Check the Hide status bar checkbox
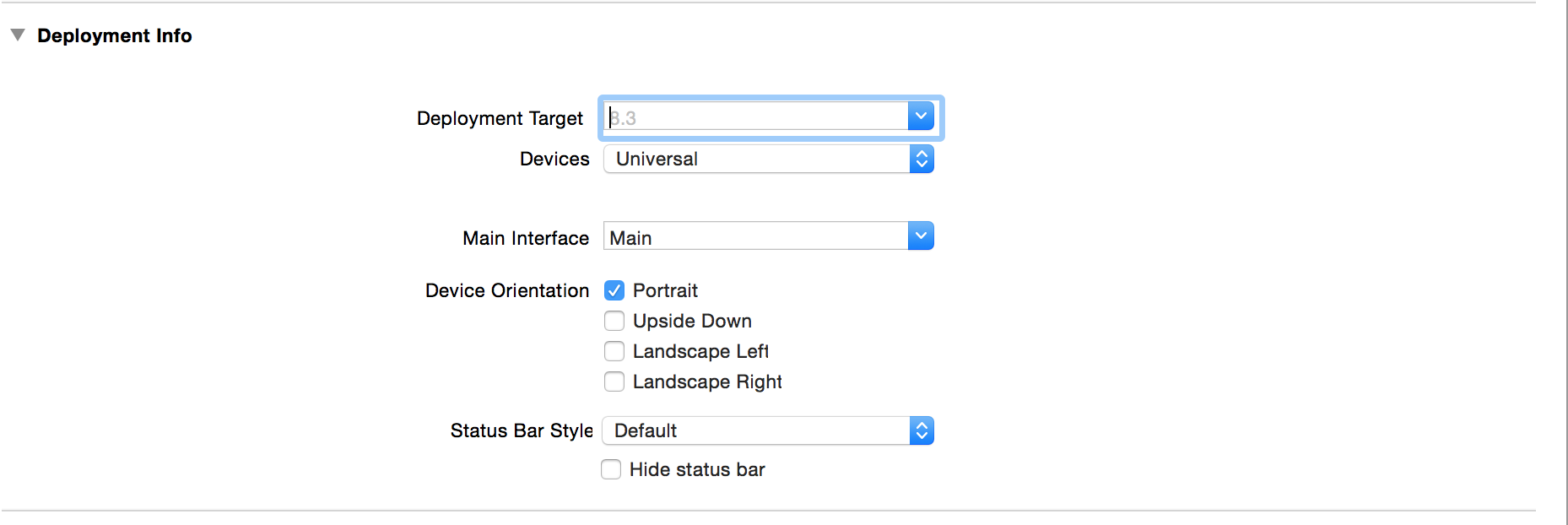The image size is (1568, 525). (x=611, y=469)
